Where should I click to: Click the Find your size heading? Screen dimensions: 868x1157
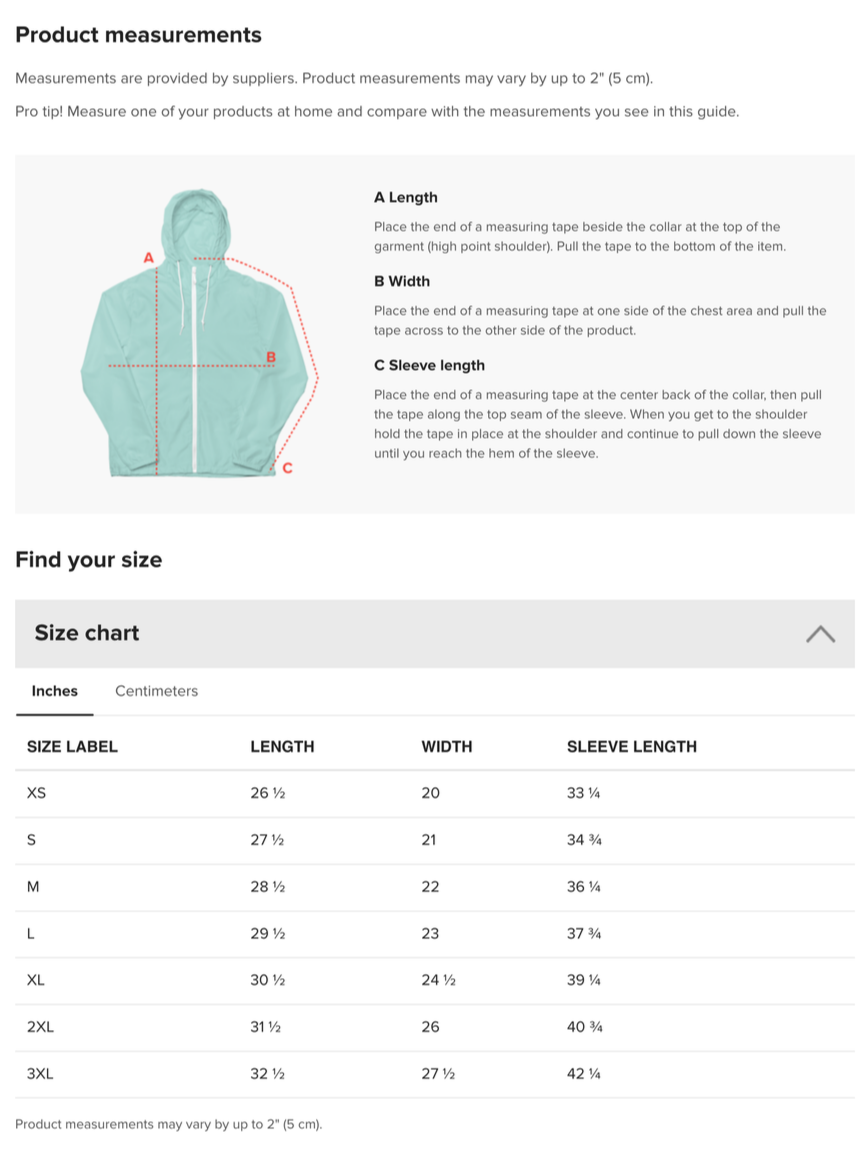[x=89, y=560]
